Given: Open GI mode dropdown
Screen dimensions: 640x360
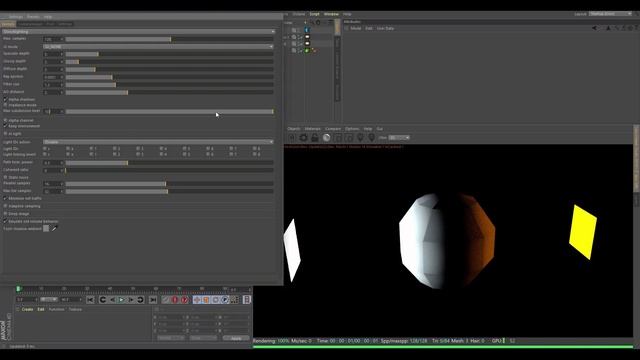Looking at the screenshot, I should click(x=158, y=47).
